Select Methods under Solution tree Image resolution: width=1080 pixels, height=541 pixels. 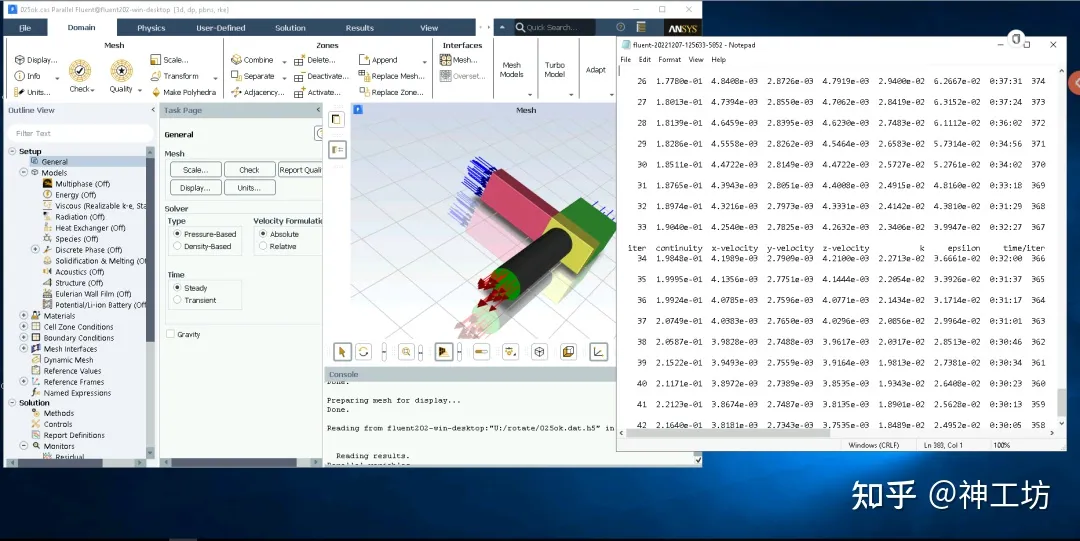tap(59, 414)
